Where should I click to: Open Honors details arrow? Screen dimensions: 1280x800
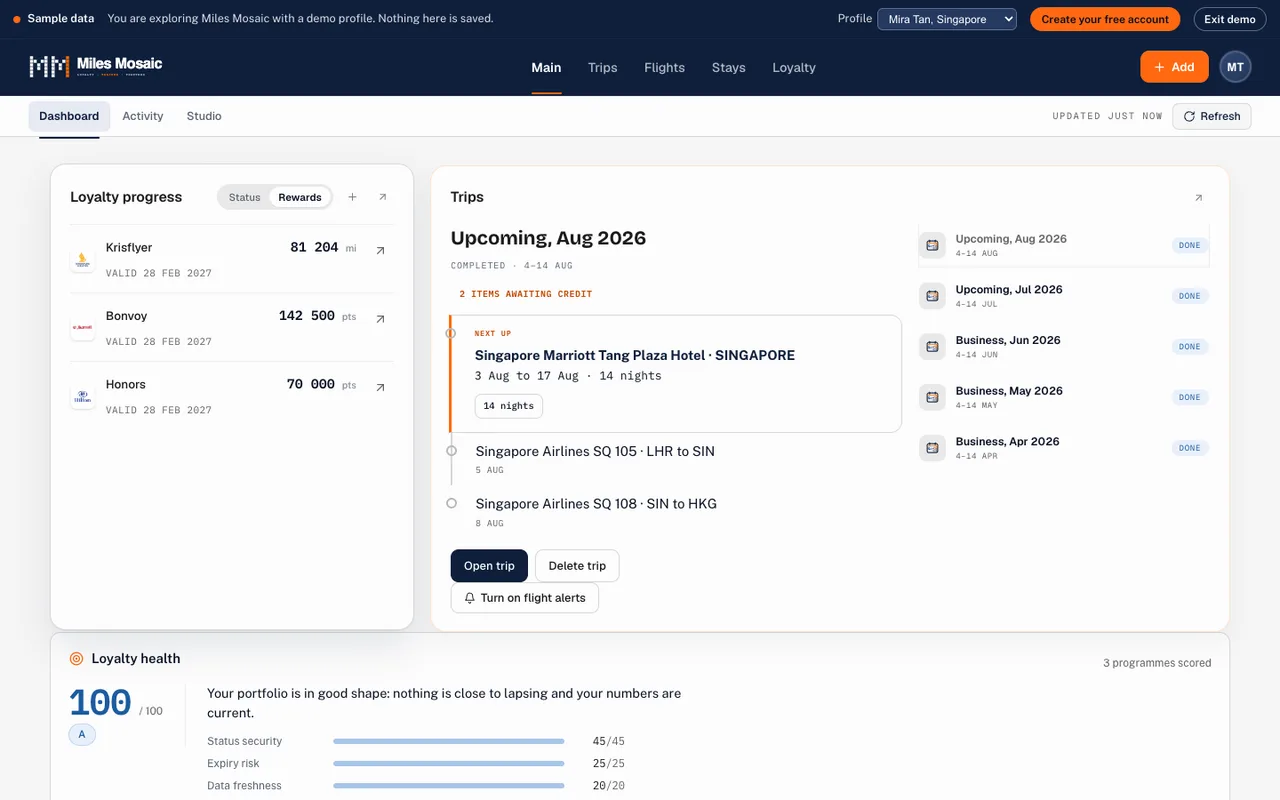pos(380,387)
